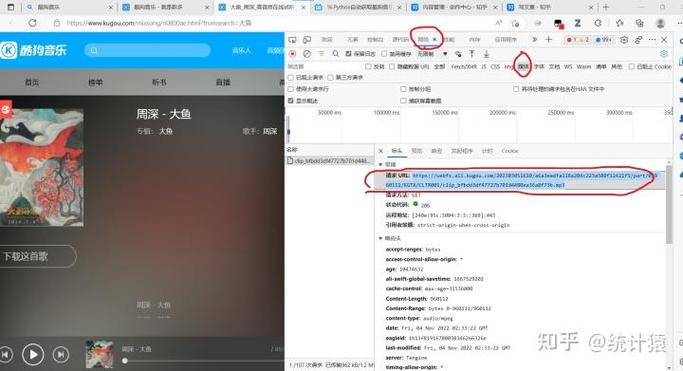
Task: Open the throttling dropdown
Action: coord(432,54)
